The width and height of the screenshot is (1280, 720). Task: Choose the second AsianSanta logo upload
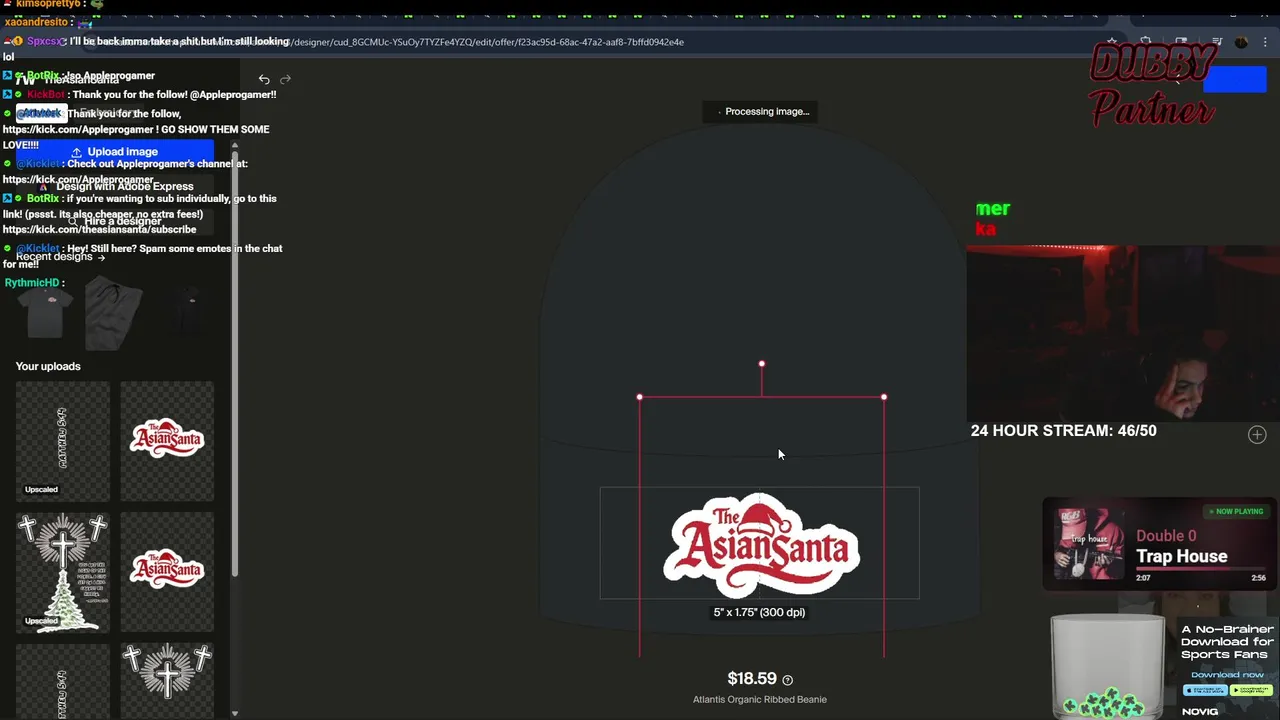tap(167, 571)
